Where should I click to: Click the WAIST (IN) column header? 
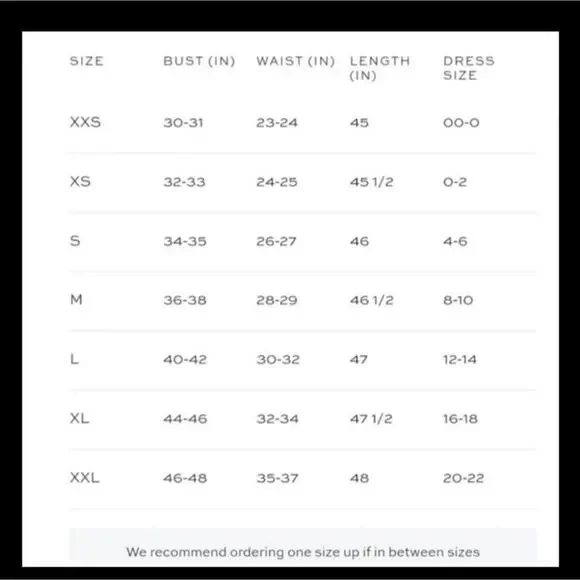click(296, 61)
